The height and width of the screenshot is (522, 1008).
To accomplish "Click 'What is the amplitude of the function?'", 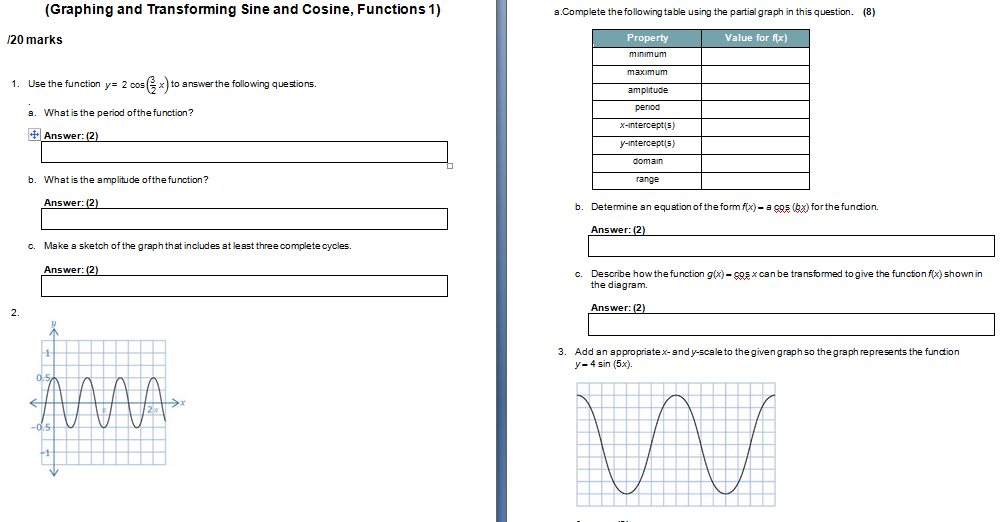I will pyautogui.click(x=126, y=180).
